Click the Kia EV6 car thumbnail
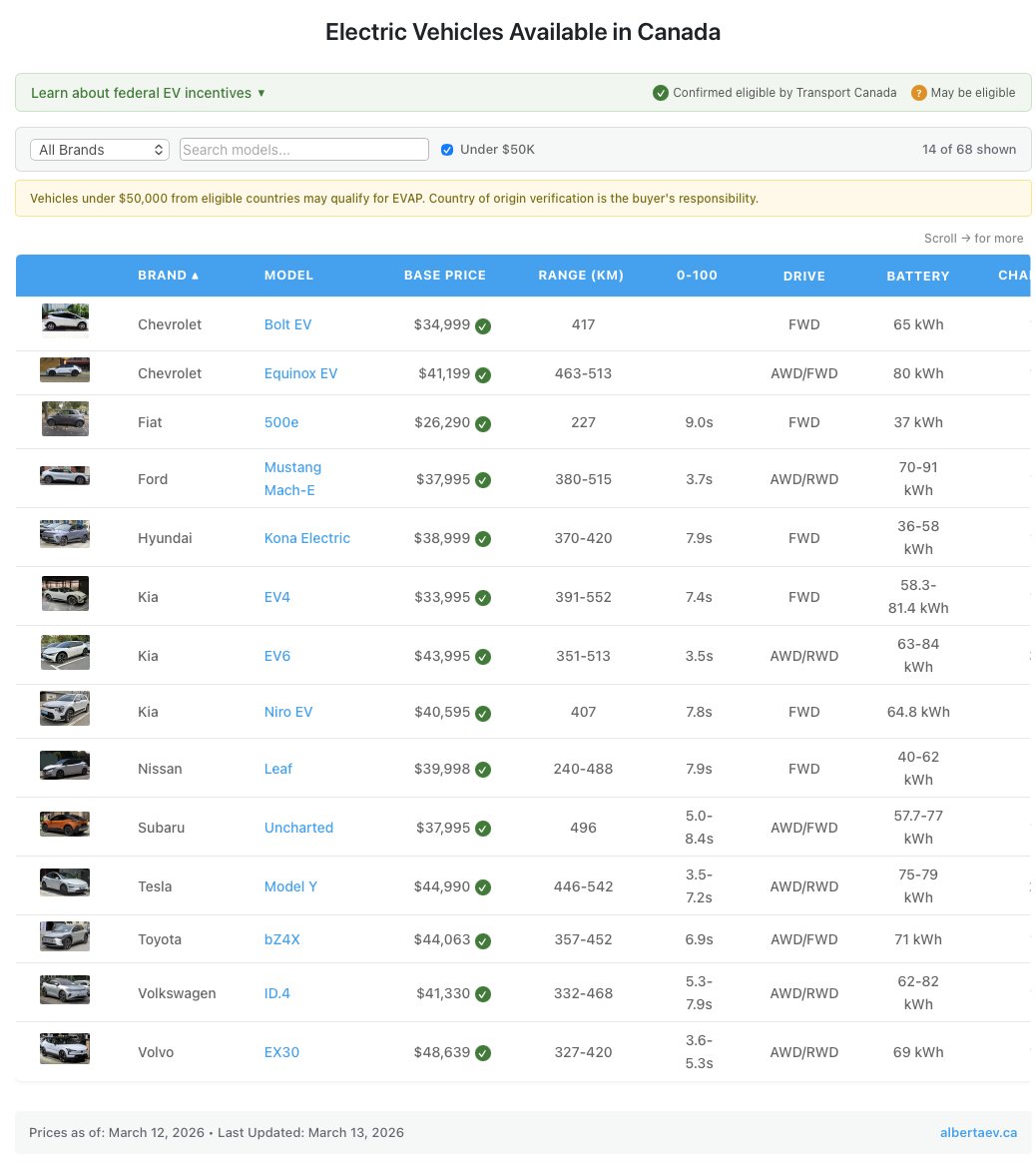 point(65,652)
